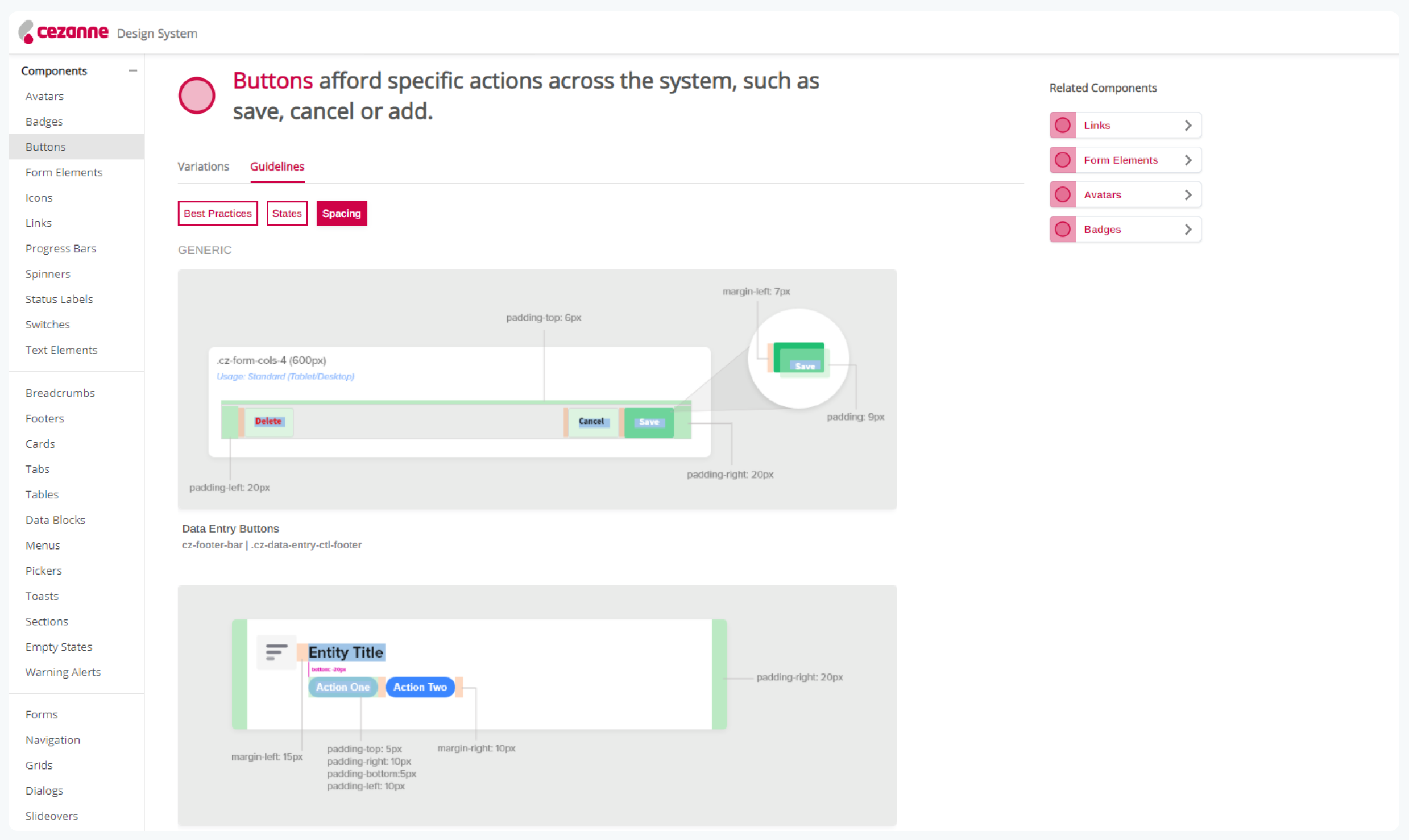
Task: Click the magnified Save button callout circle
Action: (798, 359)
